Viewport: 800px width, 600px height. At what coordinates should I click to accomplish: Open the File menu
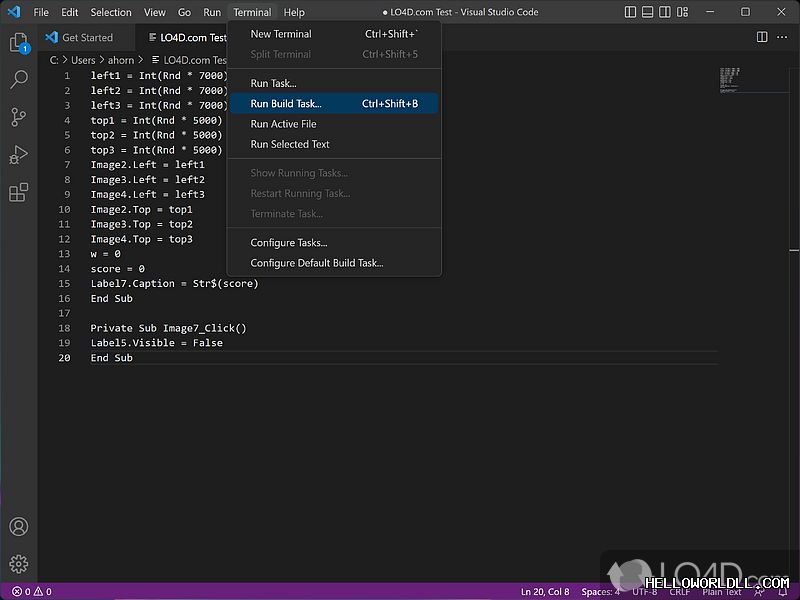[x=41, y=12]
